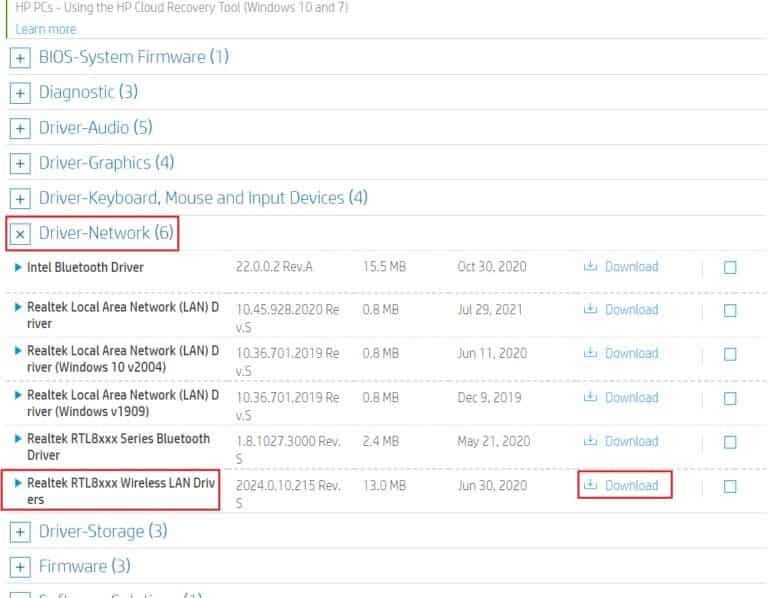This screenshot has height=598, width=768.
Task: Select Realtek LAN Driver (Windows 10 v2004) name
Action: pyautogui.click(x=123, y=359)
